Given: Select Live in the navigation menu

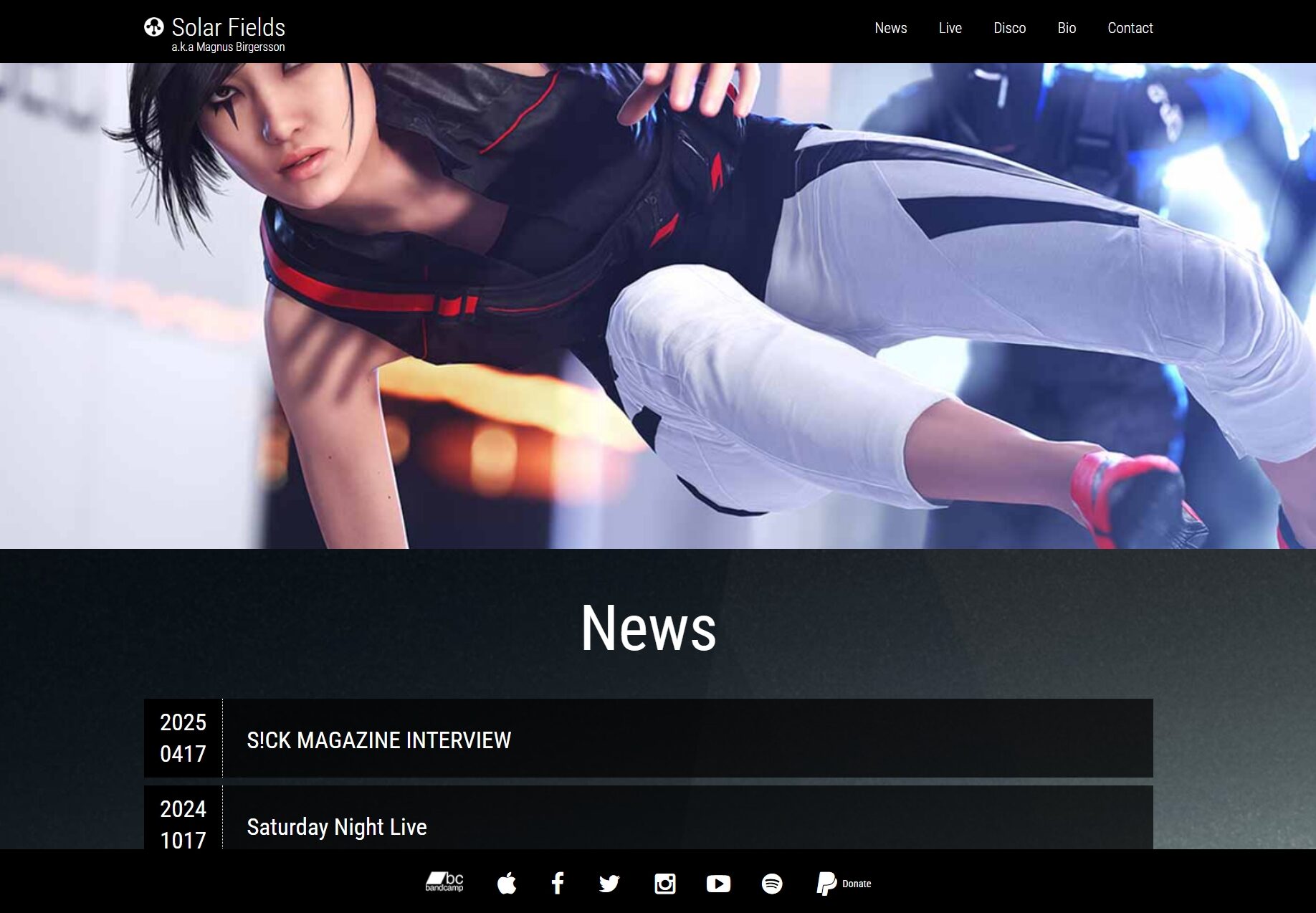Looking at the screenshot, I should tap(950, 28).
